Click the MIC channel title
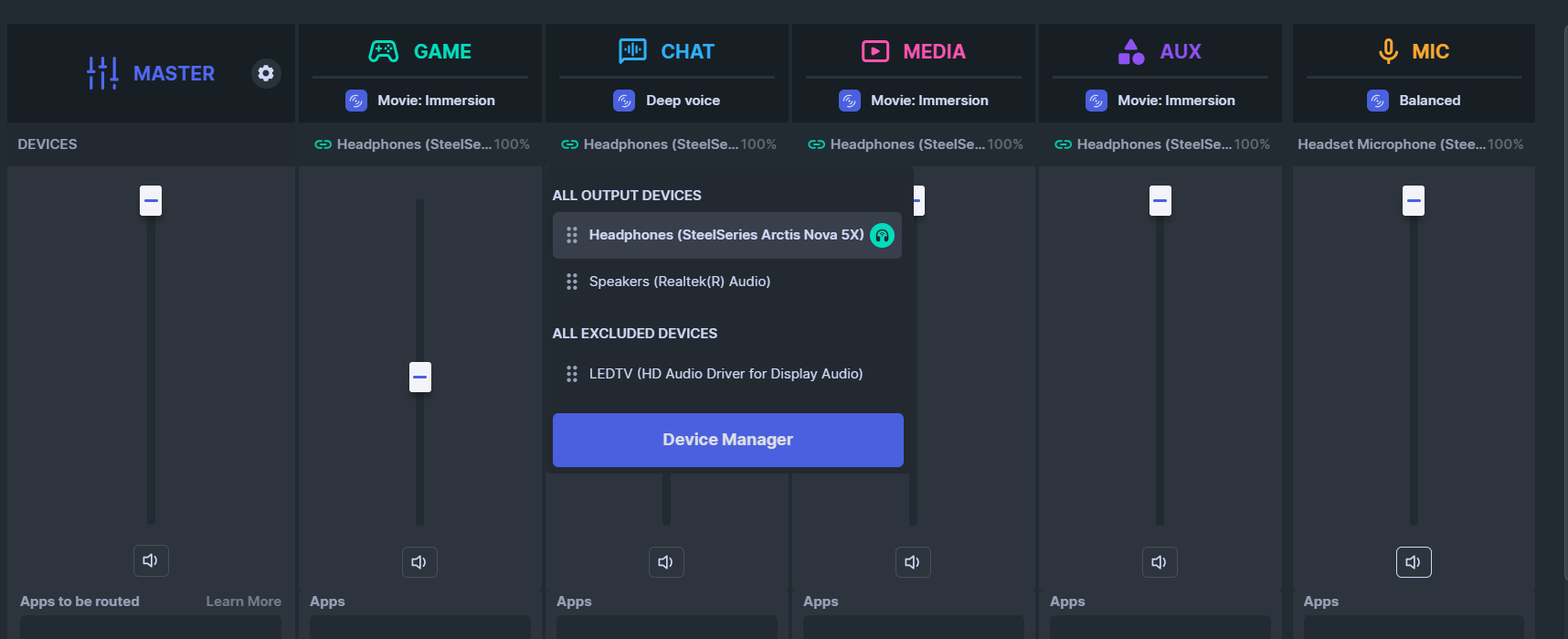Viewport: 1568px width, 639px height. point(1431,51)
